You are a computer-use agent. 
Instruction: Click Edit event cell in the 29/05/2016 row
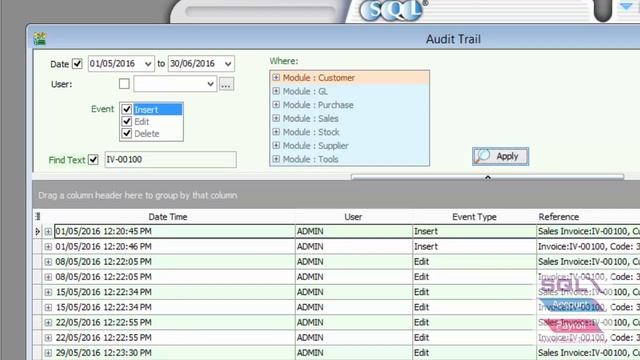click(x=474, y=353)
